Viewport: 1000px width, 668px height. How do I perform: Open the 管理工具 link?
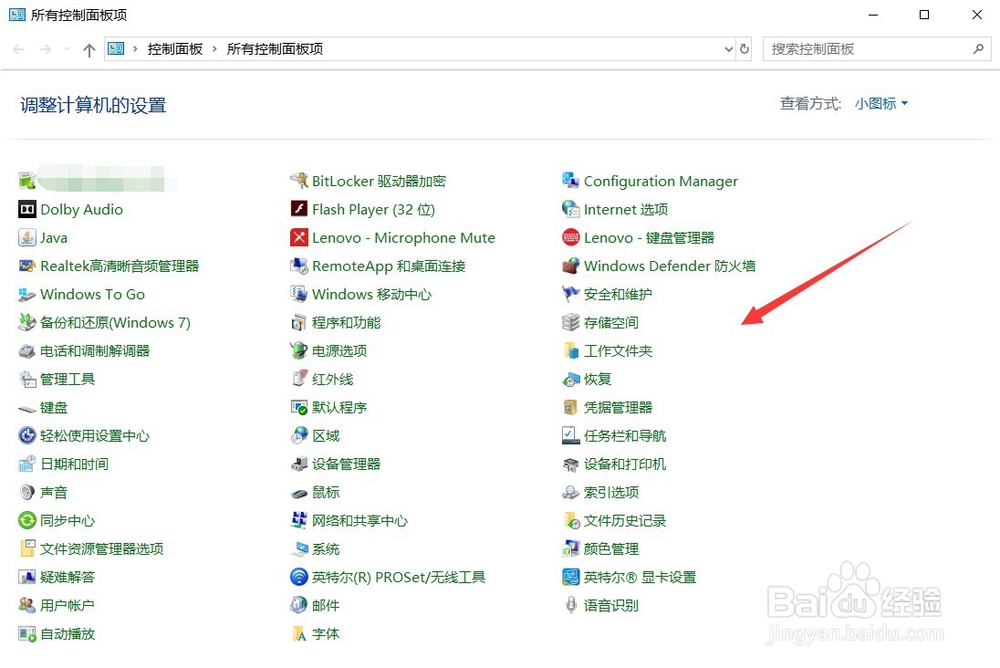(68, 379)
